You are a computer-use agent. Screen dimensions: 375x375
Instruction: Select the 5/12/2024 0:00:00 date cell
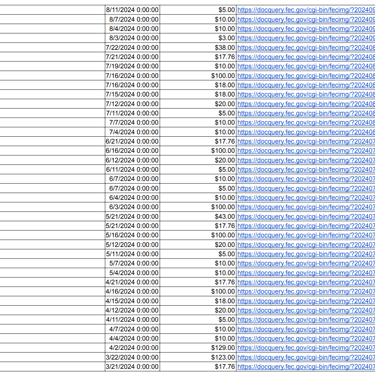(x=132, y=244)
